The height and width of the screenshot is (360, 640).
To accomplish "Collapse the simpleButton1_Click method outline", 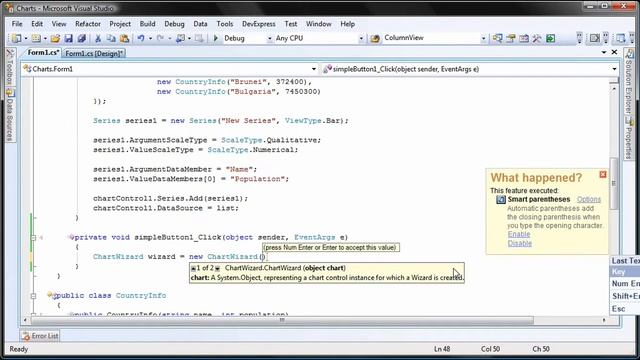I will tap(33, 238).
